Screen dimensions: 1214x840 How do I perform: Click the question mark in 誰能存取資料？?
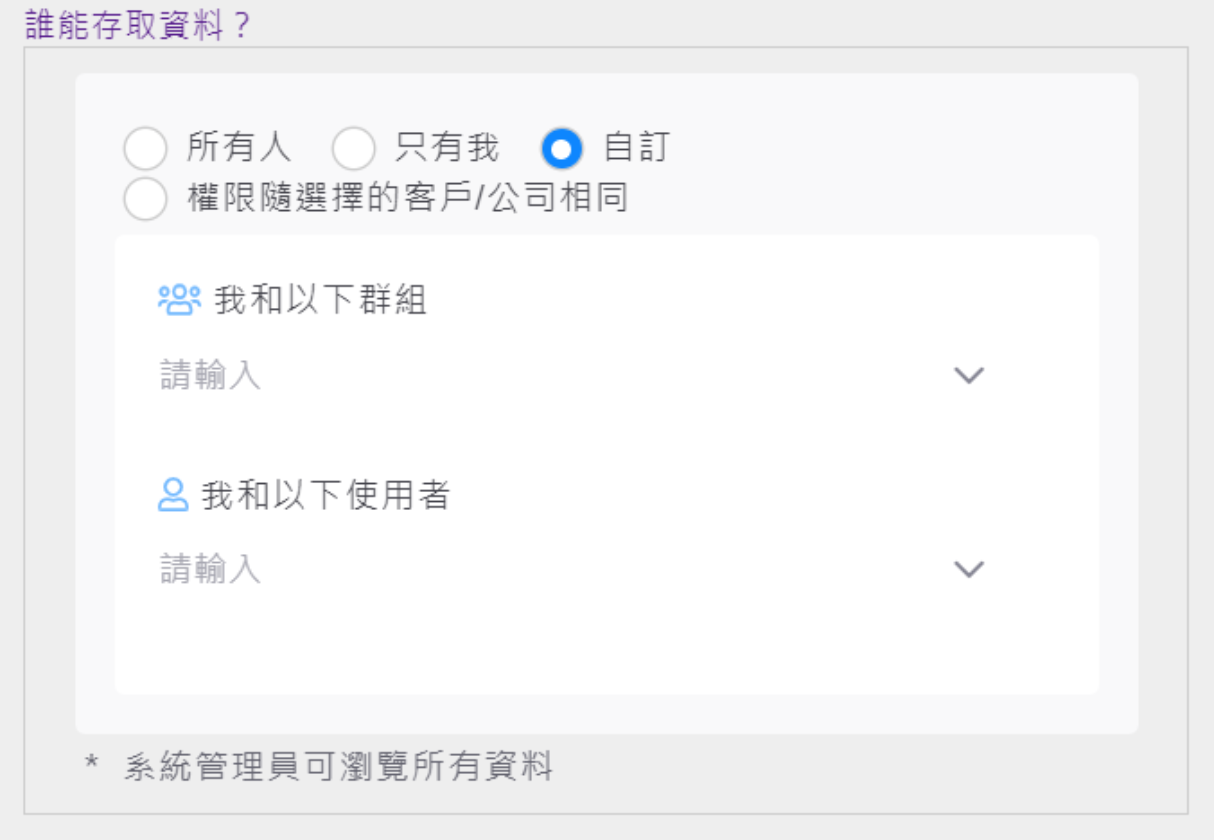point(239,25)
